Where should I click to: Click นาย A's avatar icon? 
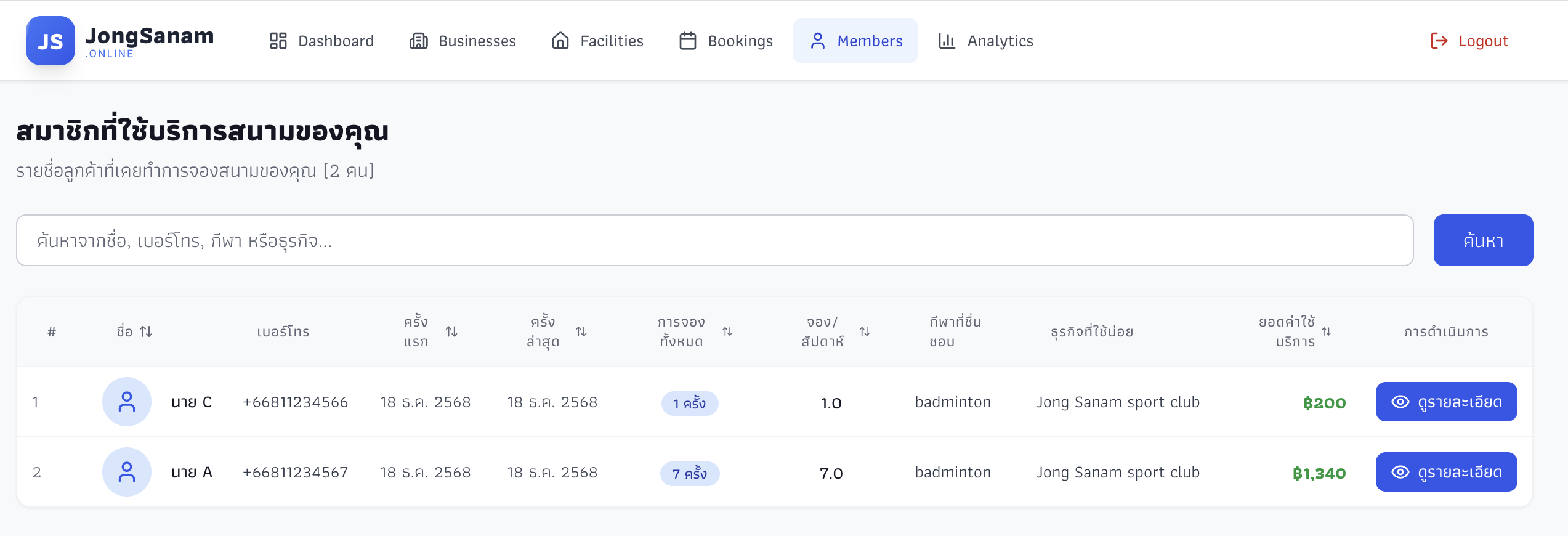click(x=127, y=472)
